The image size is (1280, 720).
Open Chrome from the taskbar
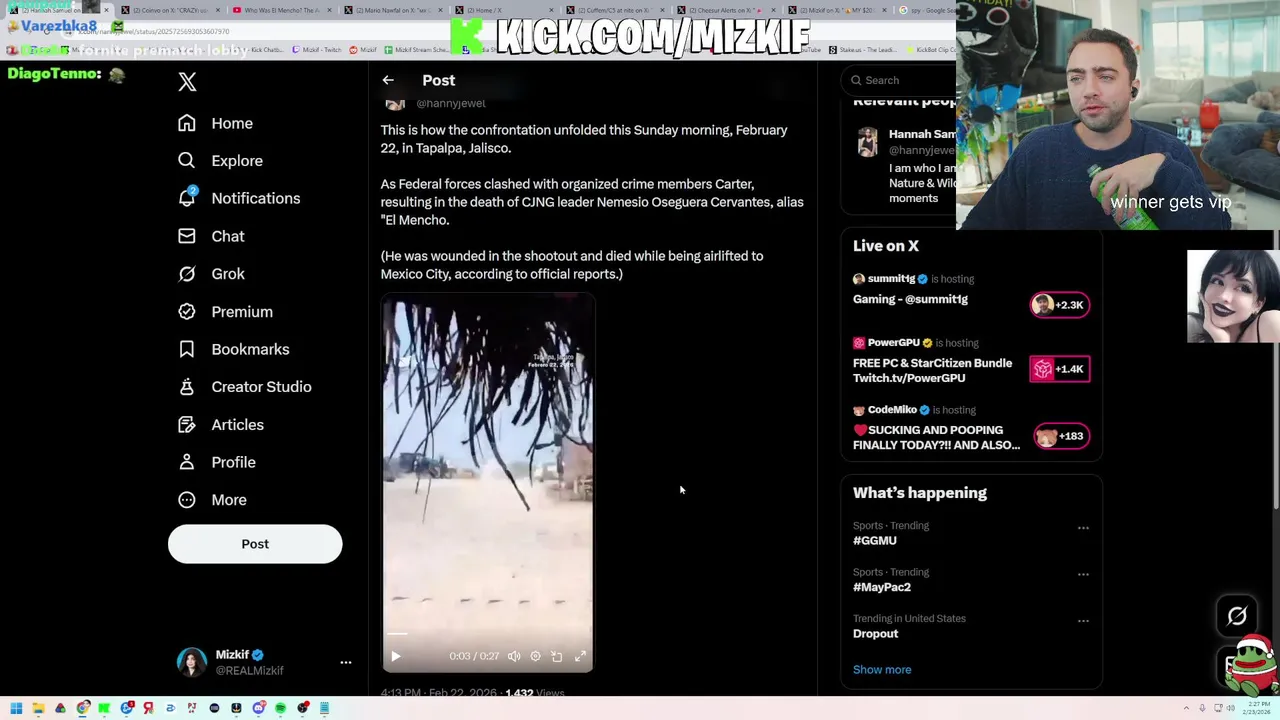(x=82, y=708)
